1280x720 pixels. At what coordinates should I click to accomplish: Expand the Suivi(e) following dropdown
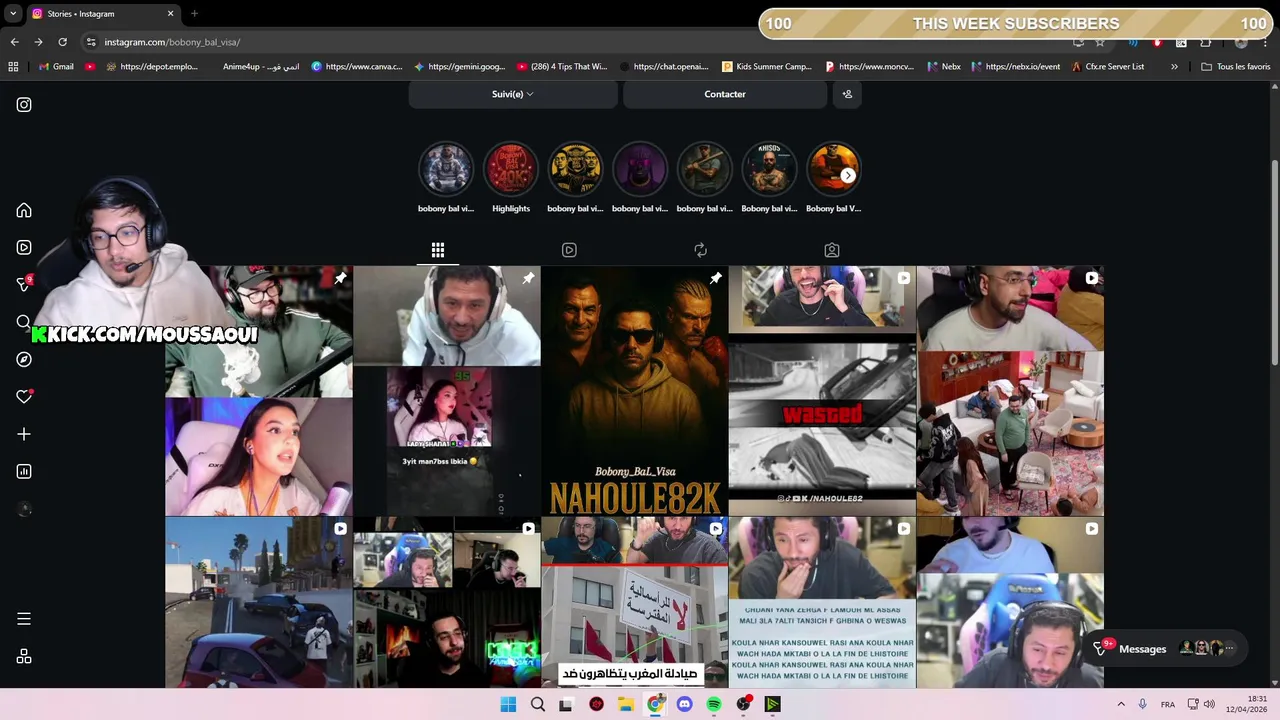pos(513,94)
